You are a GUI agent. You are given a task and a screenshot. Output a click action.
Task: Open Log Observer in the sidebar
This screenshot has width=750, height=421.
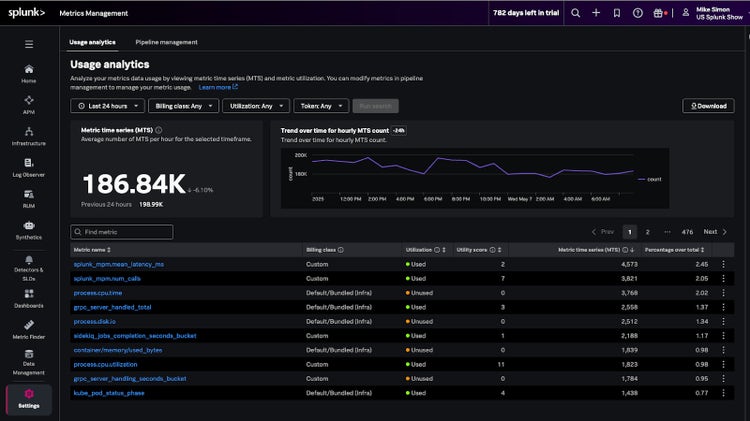(x=28, y=168)
